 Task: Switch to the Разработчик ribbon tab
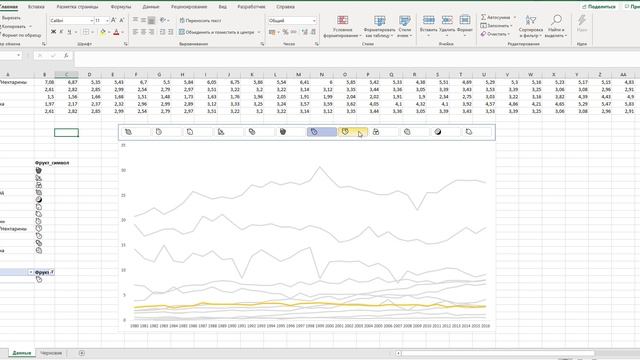(x=251, y=7)
